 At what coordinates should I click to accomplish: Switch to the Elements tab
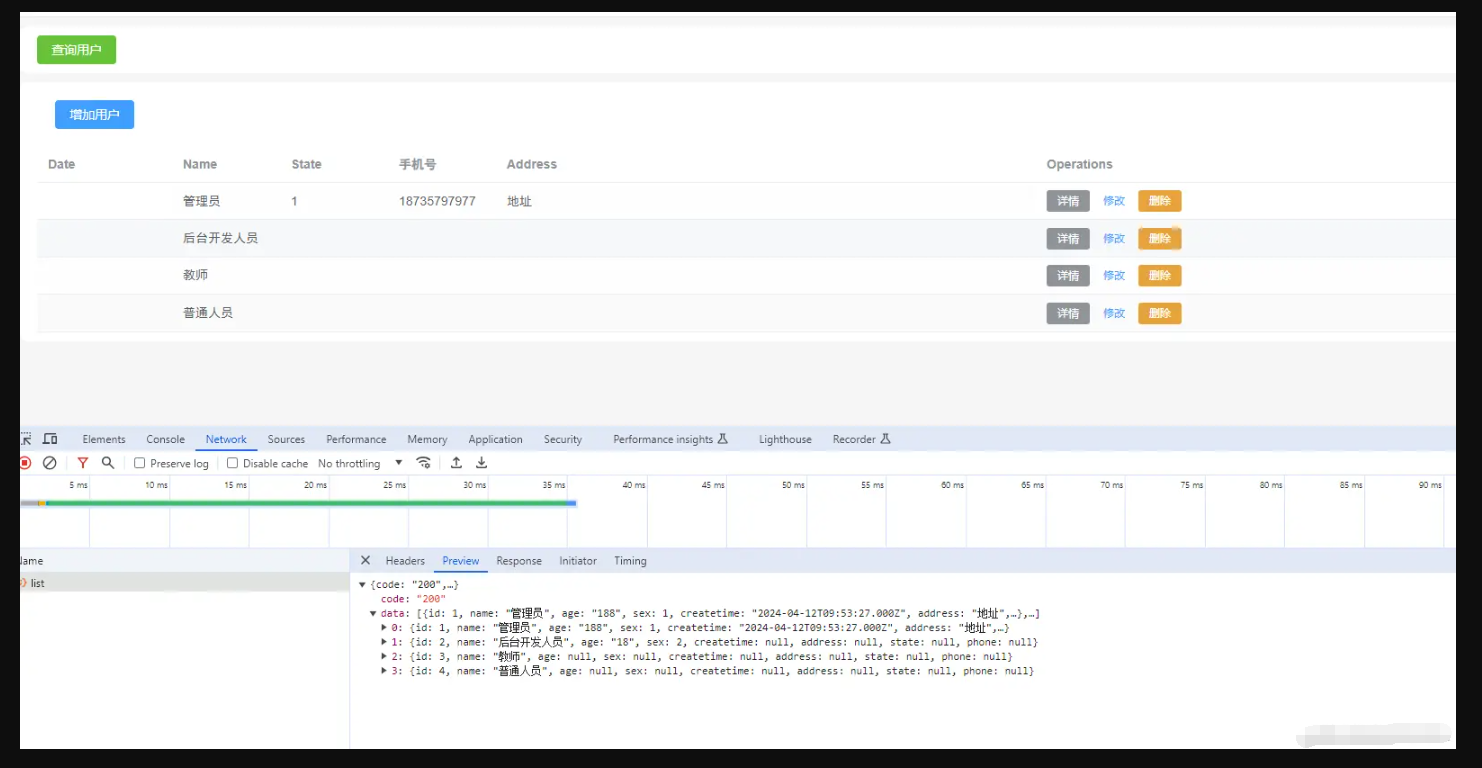(104, 439)
